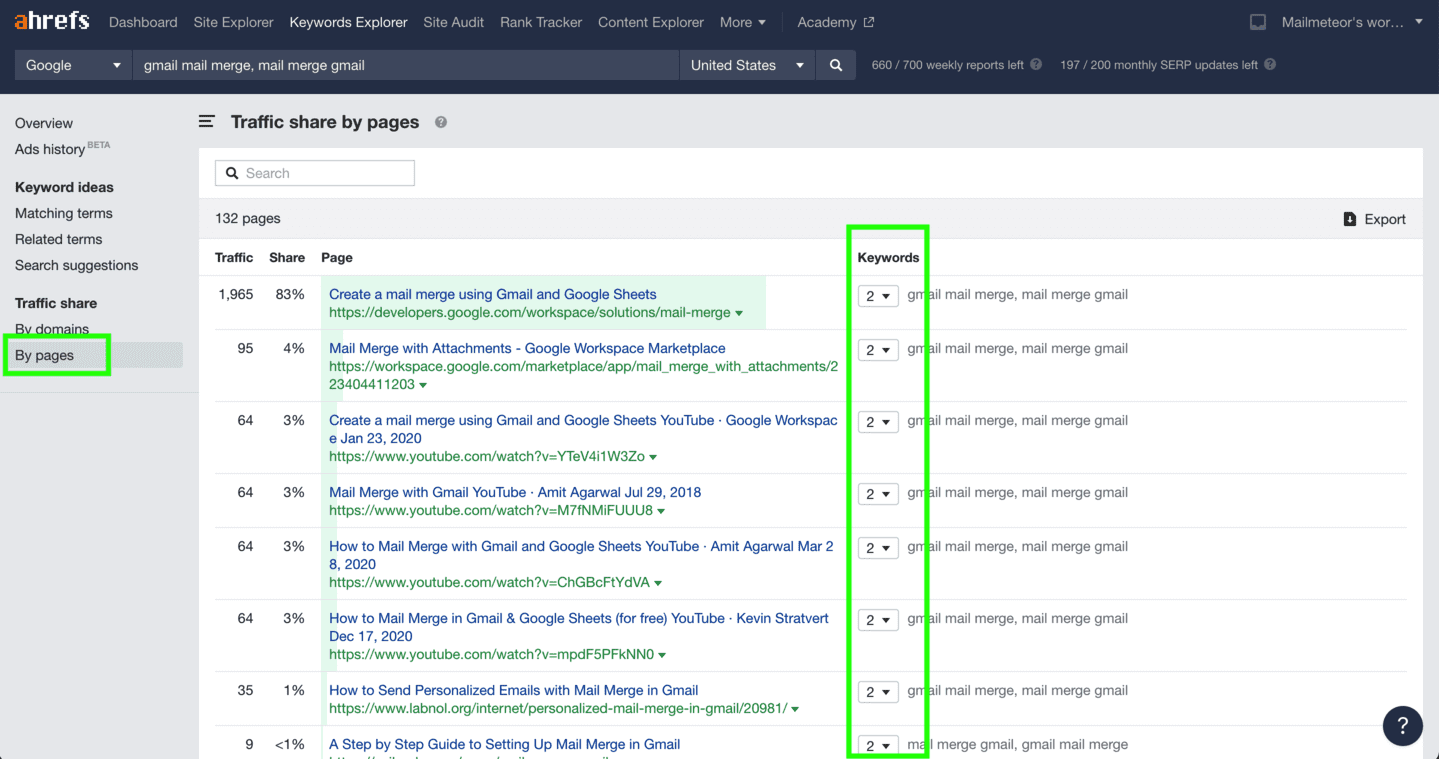Click the Page column header

(337, 257)
